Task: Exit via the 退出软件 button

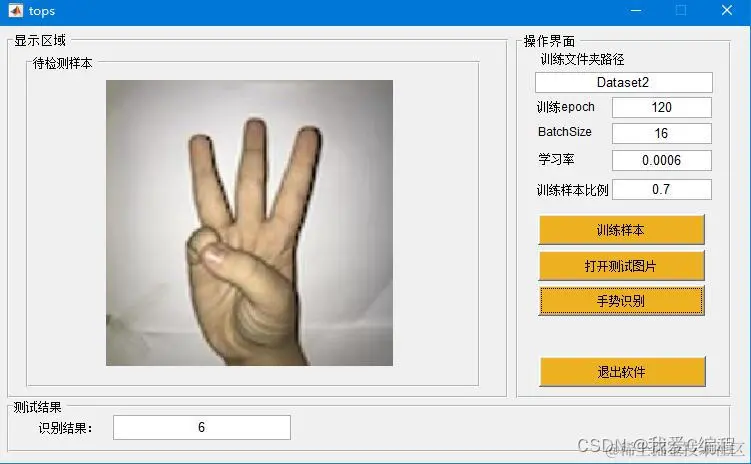Action: point(622,372)
